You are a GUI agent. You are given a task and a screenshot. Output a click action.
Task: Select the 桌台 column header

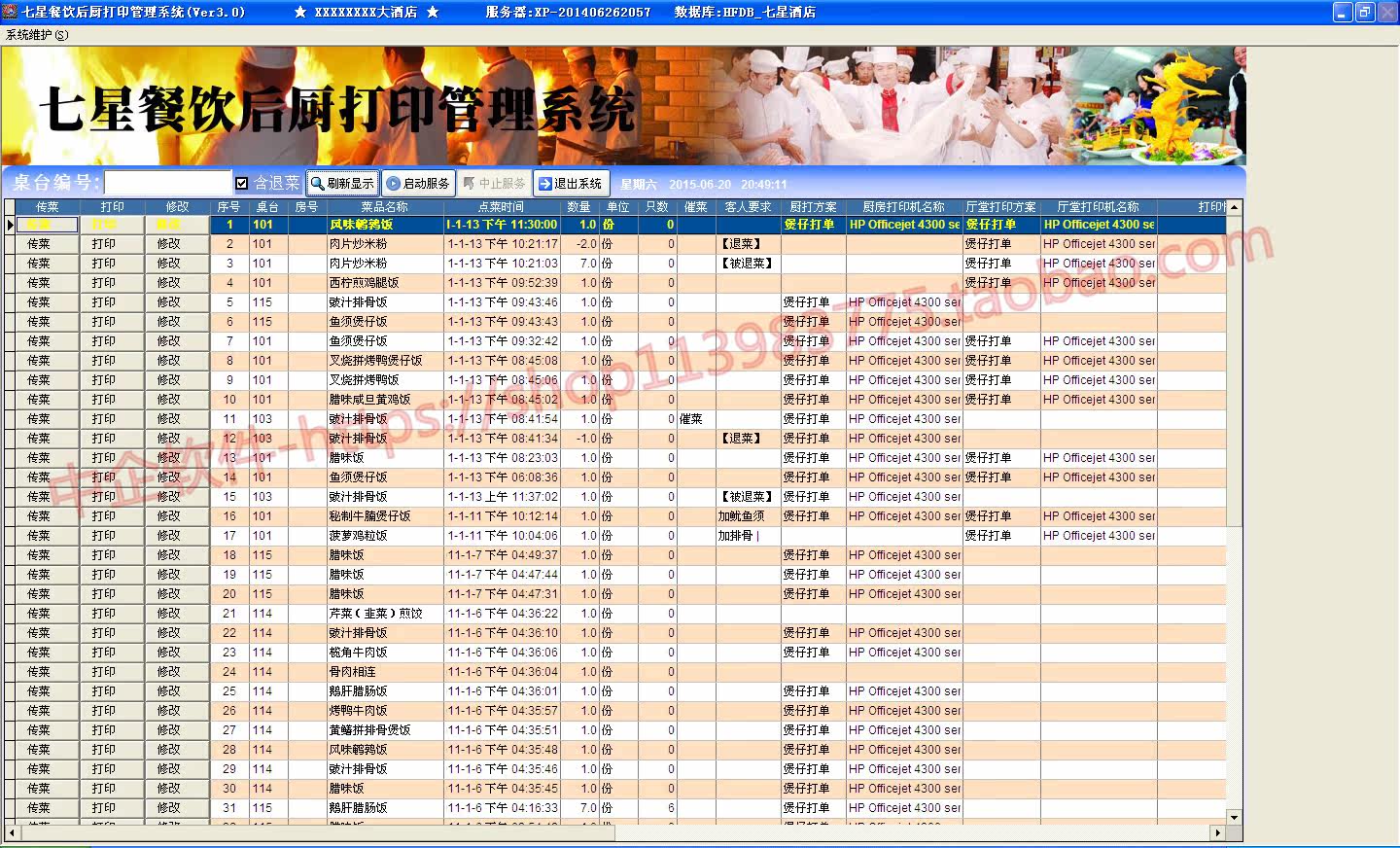pos(268,207)
